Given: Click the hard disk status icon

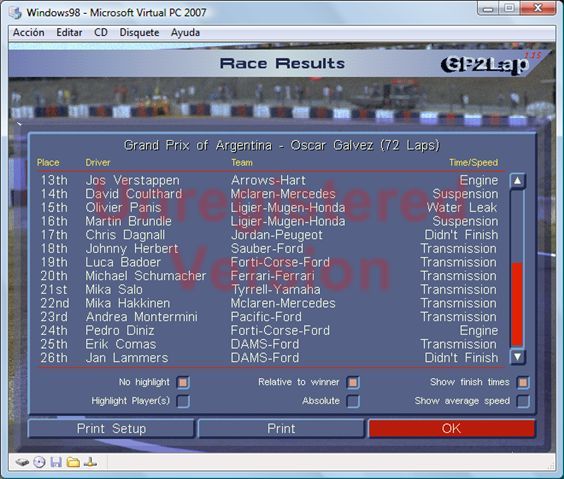Looking at the screenshot, I should pyautogui.click(x=22, y=462).
